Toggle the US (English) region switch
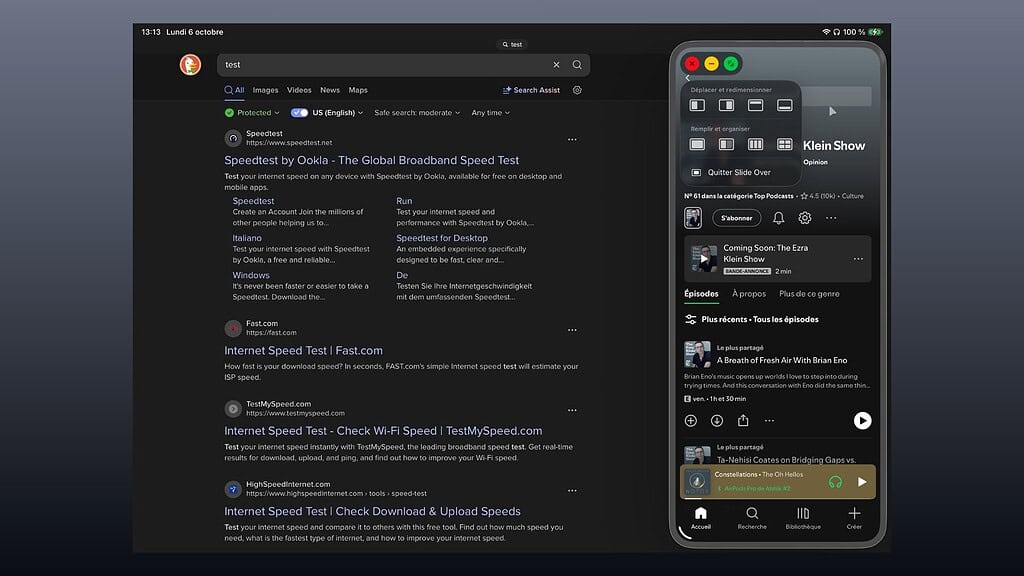1024x576 pixels. [x=299, y=112]
